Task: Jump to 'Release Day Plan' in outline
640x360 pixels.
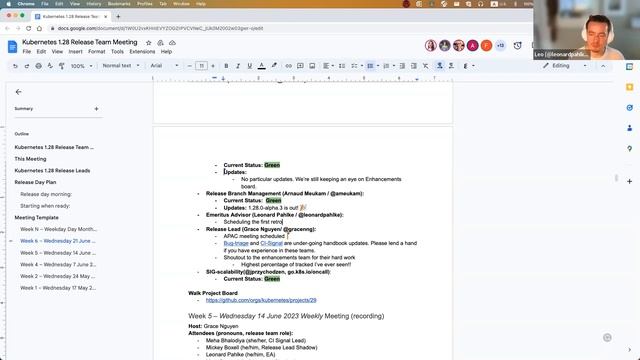Action: (35, 182)
